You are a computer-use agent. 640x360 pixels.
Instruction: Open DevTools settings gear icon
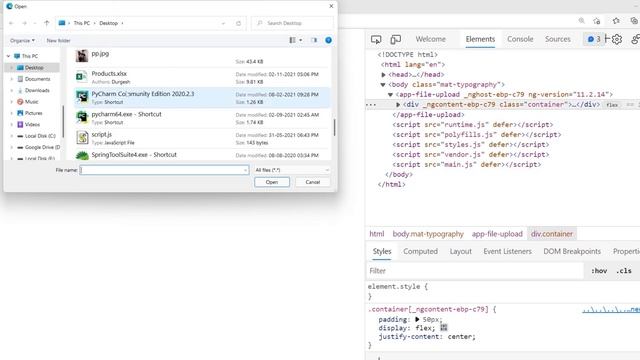[617, 39]
